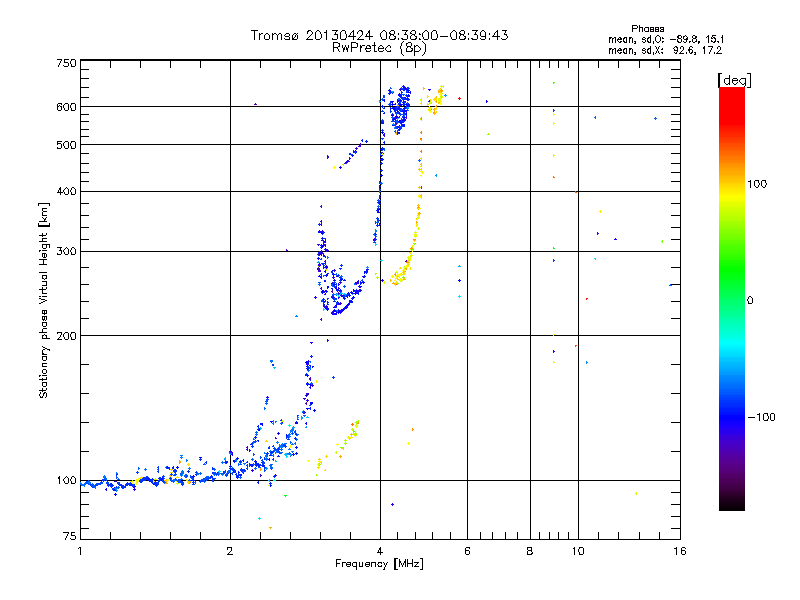Click the x-axis tick label '16'
The height and width of the screenshot is (600, 800).
(680, 551)
